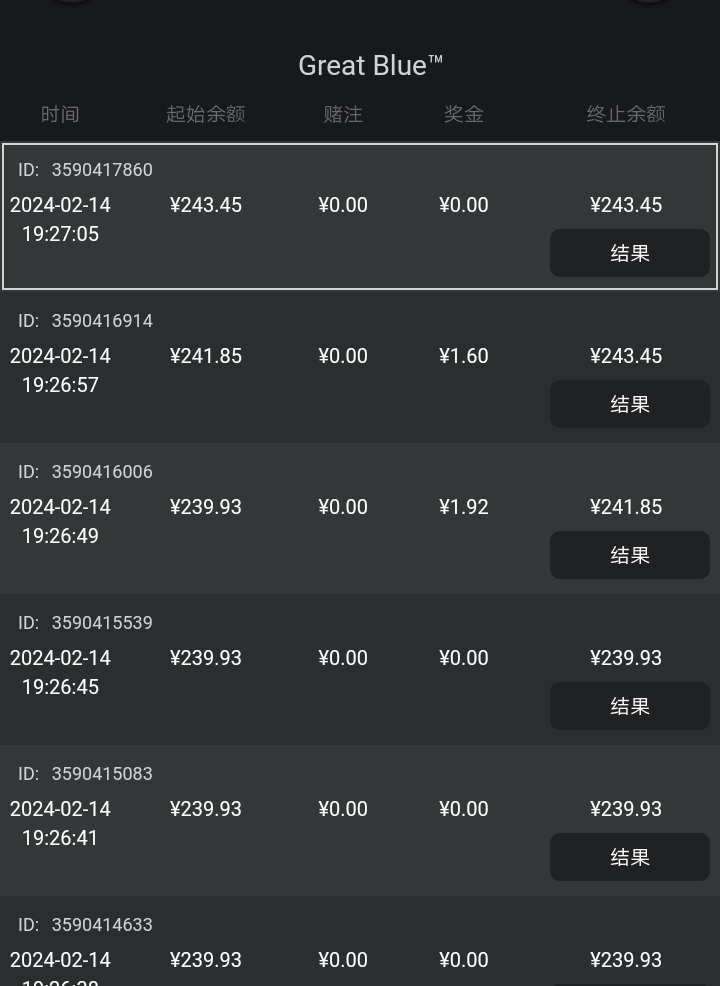Select the ID 3590417860 label
The width and height of the screenshot is (720, 986).
(x=86, y=170)
